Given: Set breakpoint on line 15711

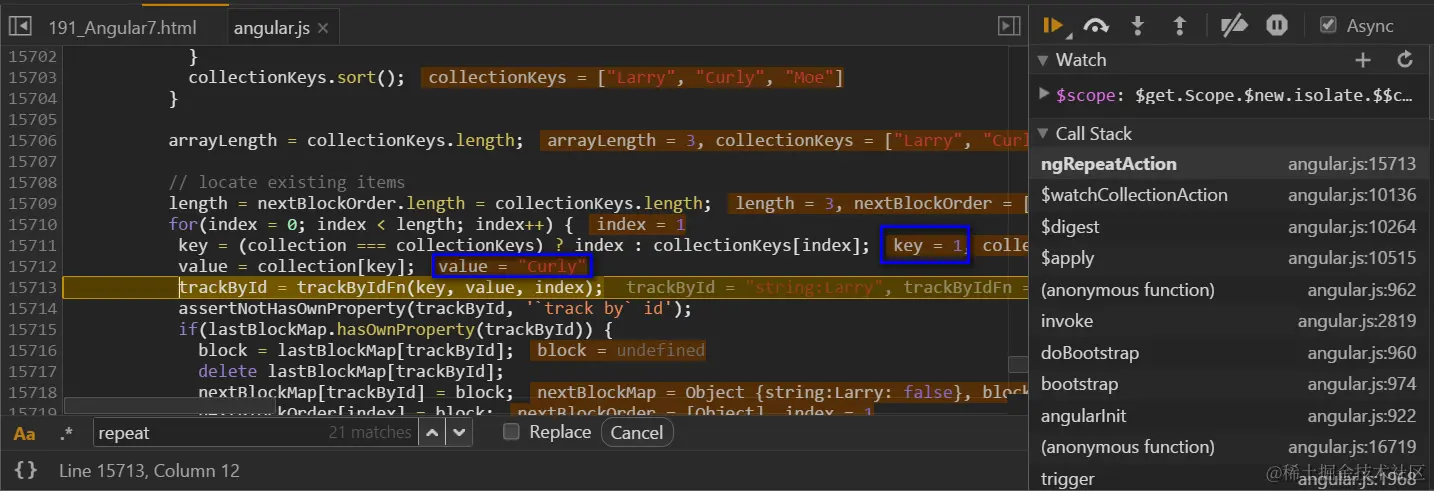Looking at the screenshot, I should (31, 245).
